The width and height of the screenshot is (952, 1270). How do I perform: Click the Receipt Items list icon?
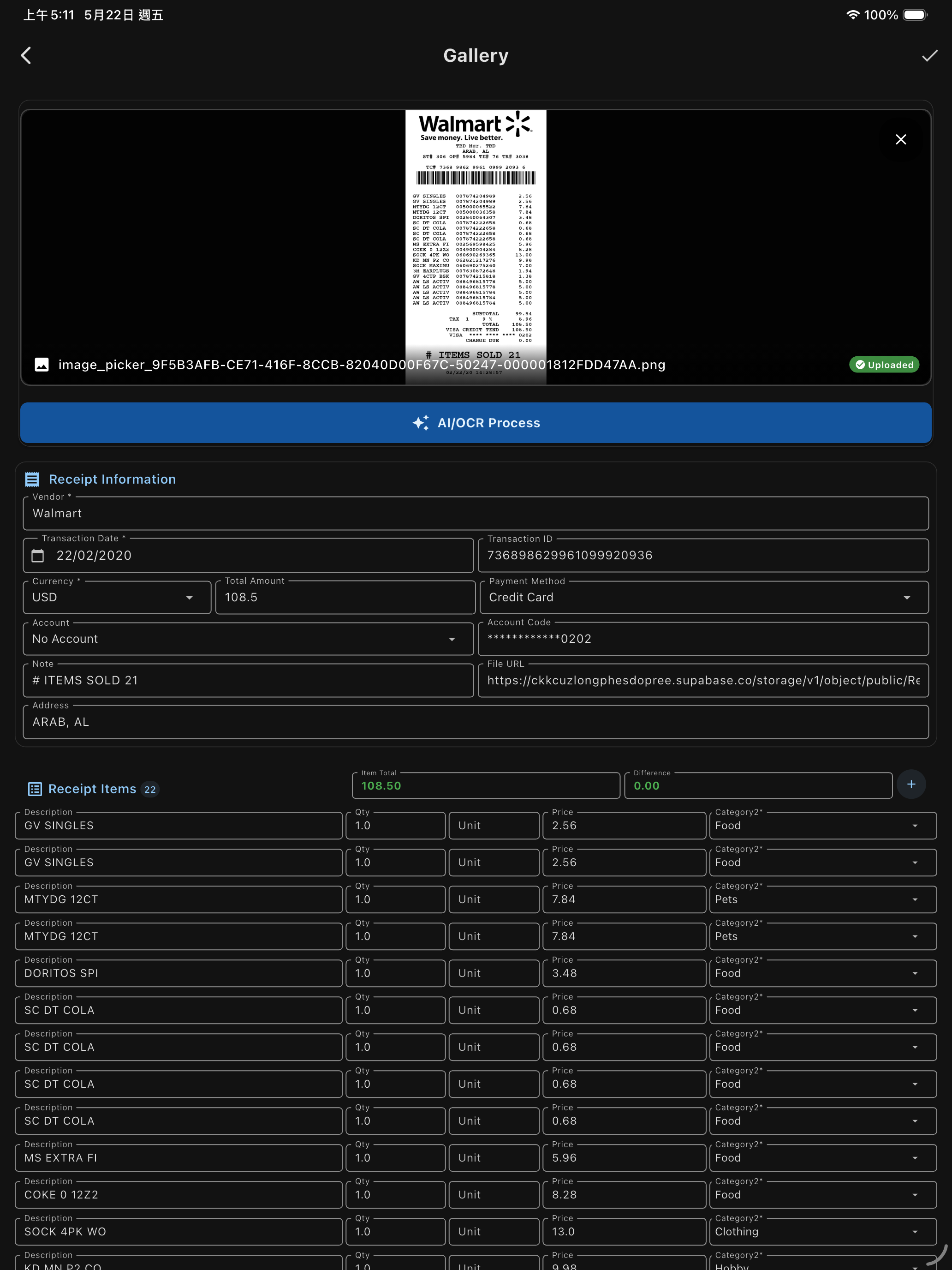tap(35, 789)
